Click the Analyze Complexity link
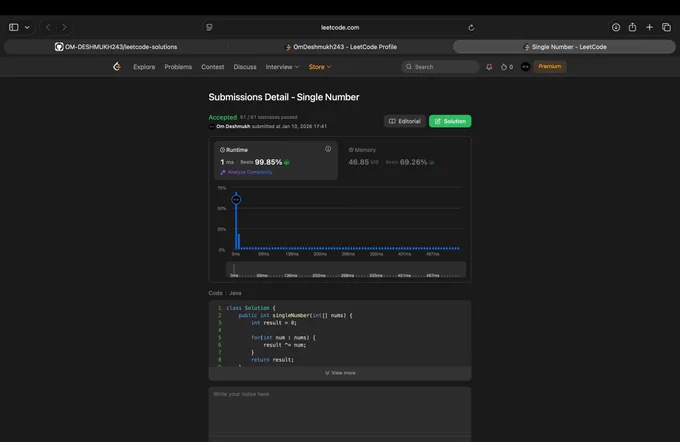Image resolution: width=680 pixels, height=442 pixels. pos(246,172)
